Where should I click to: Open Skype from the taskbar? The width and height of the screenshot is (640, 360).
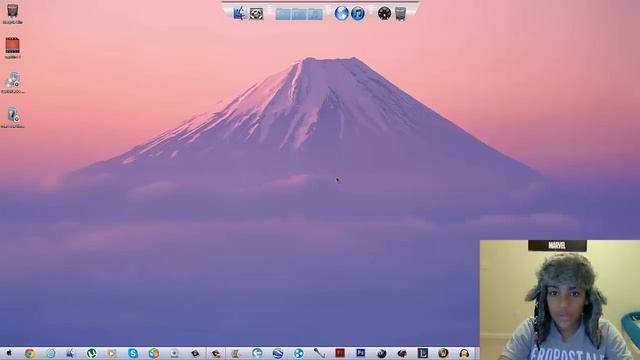click(133, 353)
